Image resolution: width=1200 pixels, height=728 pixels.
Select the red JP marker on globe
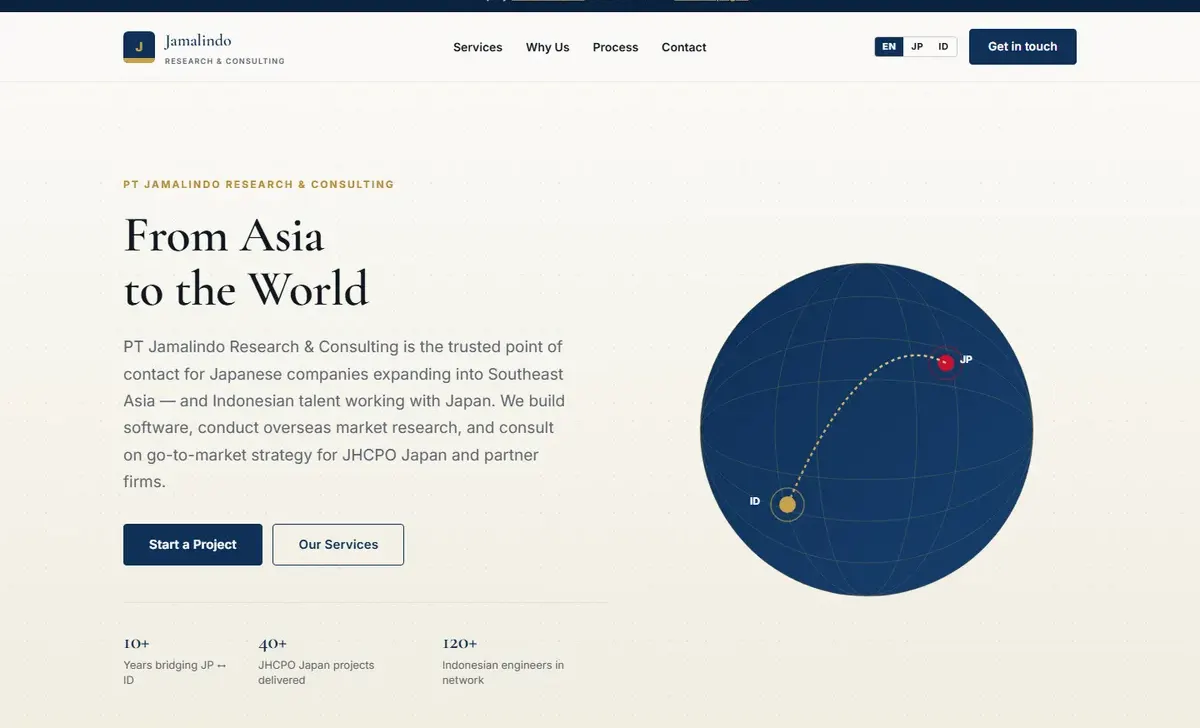pyautogui.click(x=945, y=362)
